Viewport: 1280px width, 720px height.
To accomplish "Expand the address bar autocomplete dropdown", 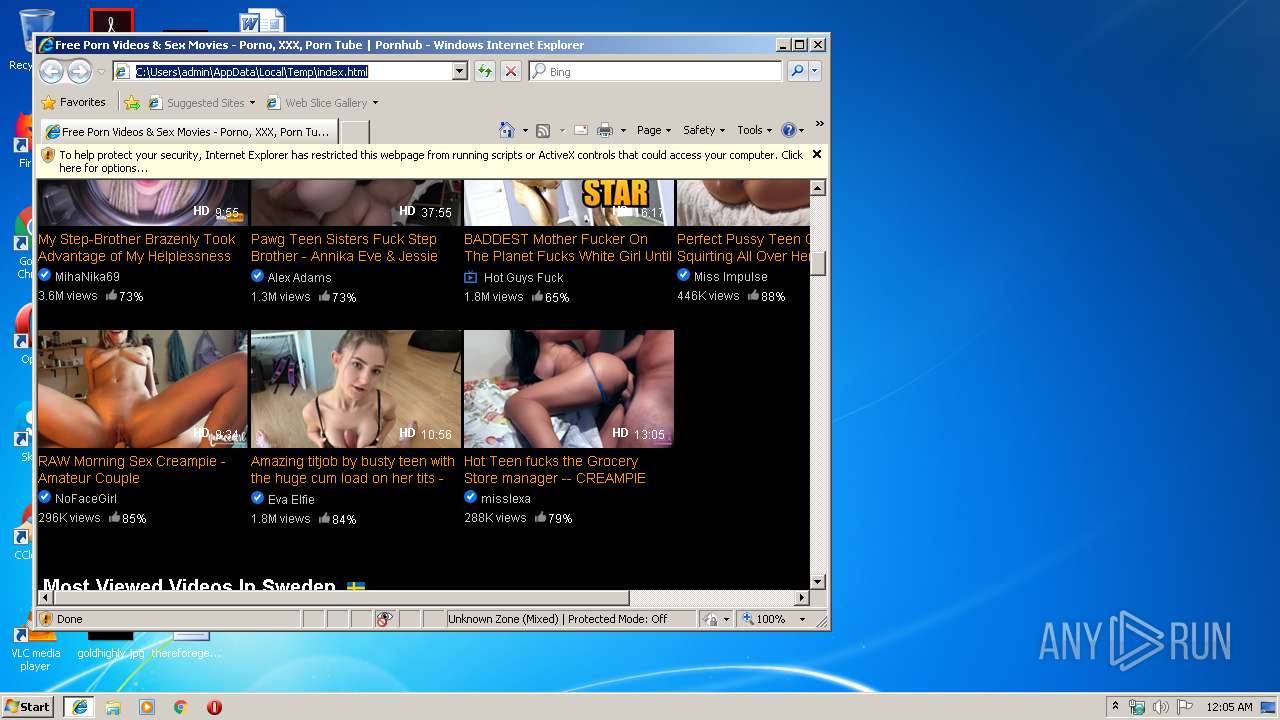I will [460, 71].
